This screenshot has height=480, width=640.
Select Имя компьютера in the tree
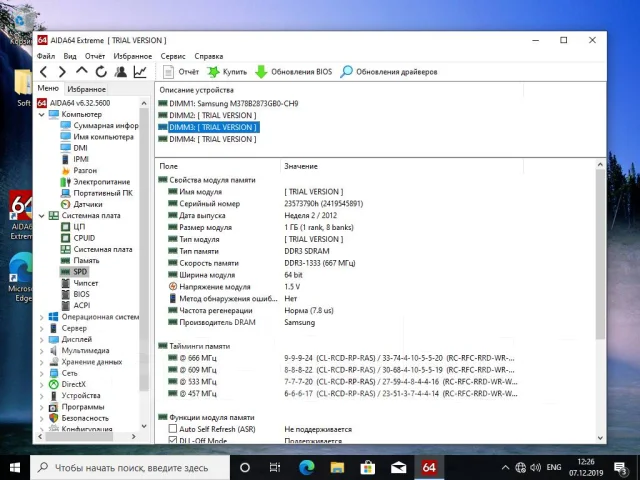[97, 137]
